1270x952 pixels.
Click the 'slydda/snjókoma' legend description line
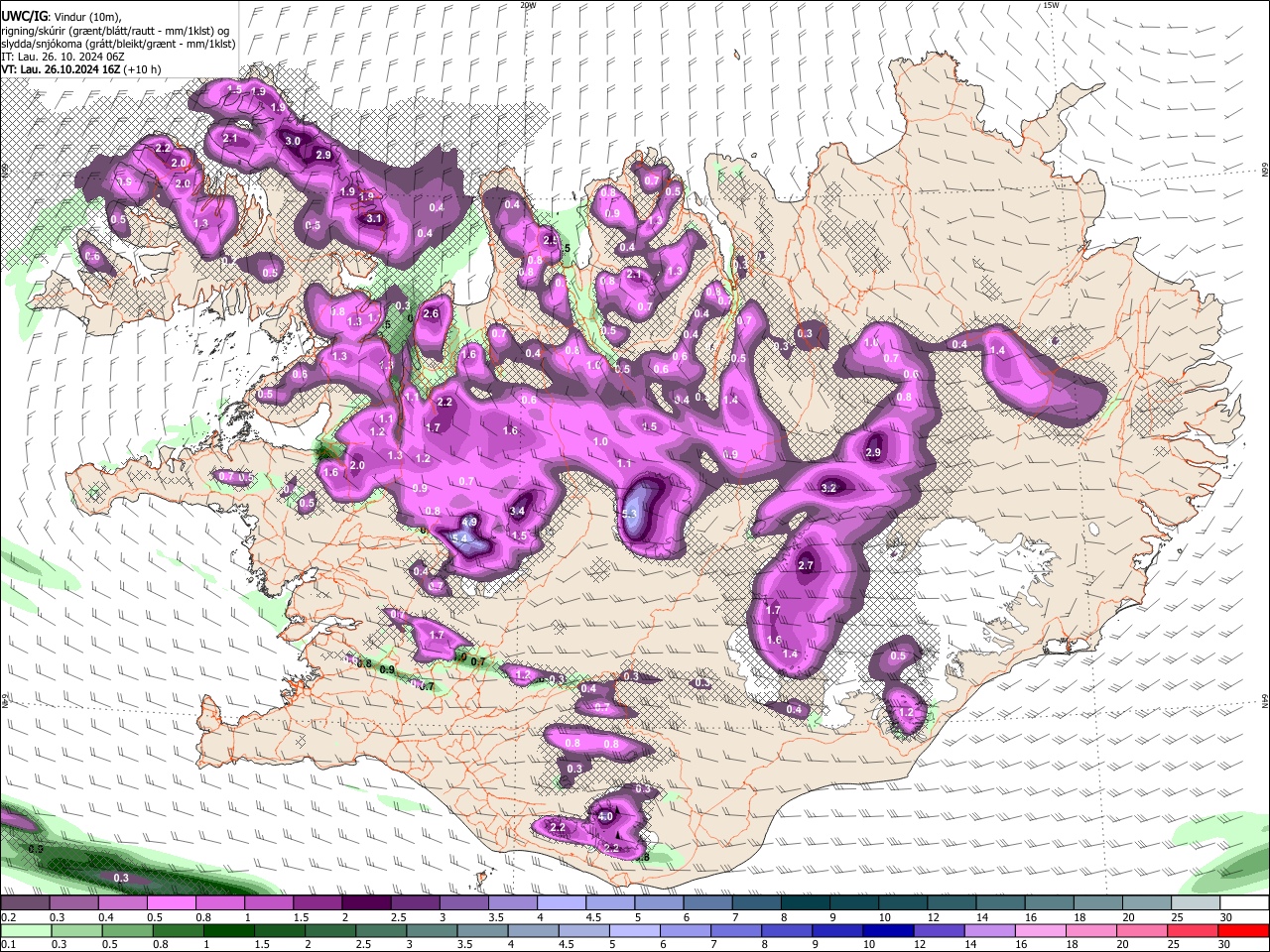pyautogui.click(x=118, y=44)
